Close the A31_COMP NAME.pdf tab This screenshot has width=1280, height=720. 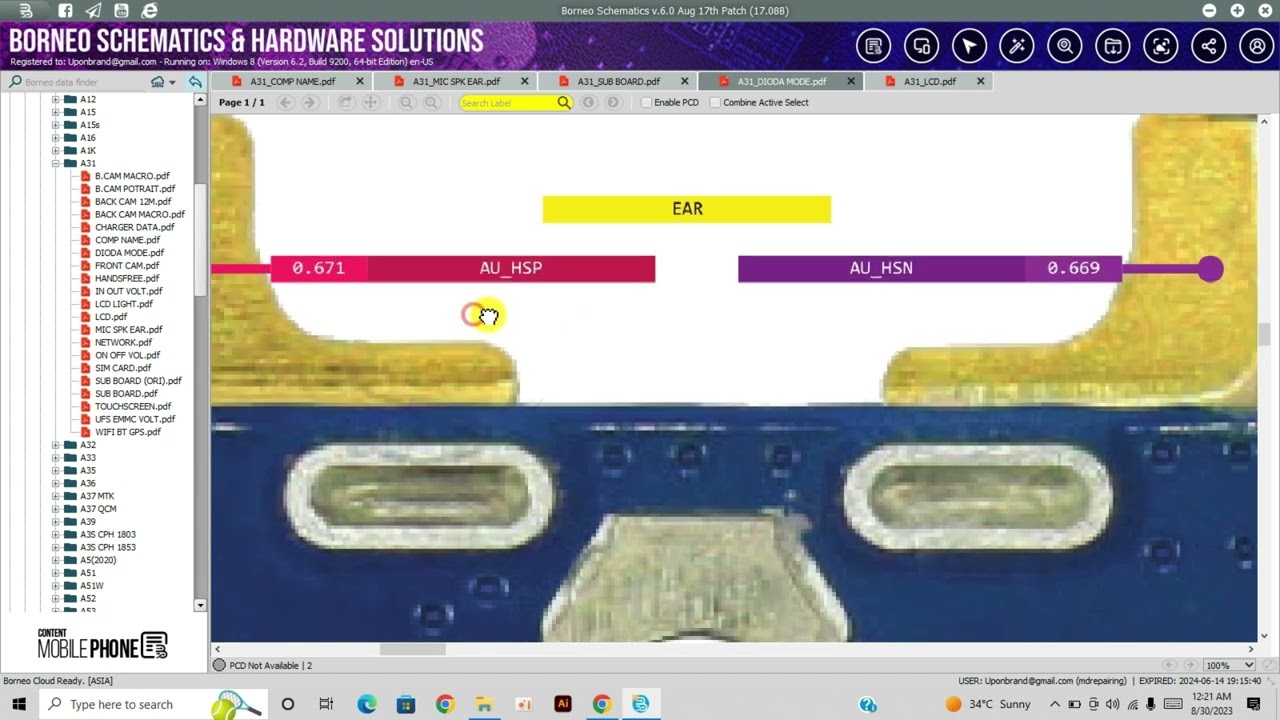[x=360, y=82]
